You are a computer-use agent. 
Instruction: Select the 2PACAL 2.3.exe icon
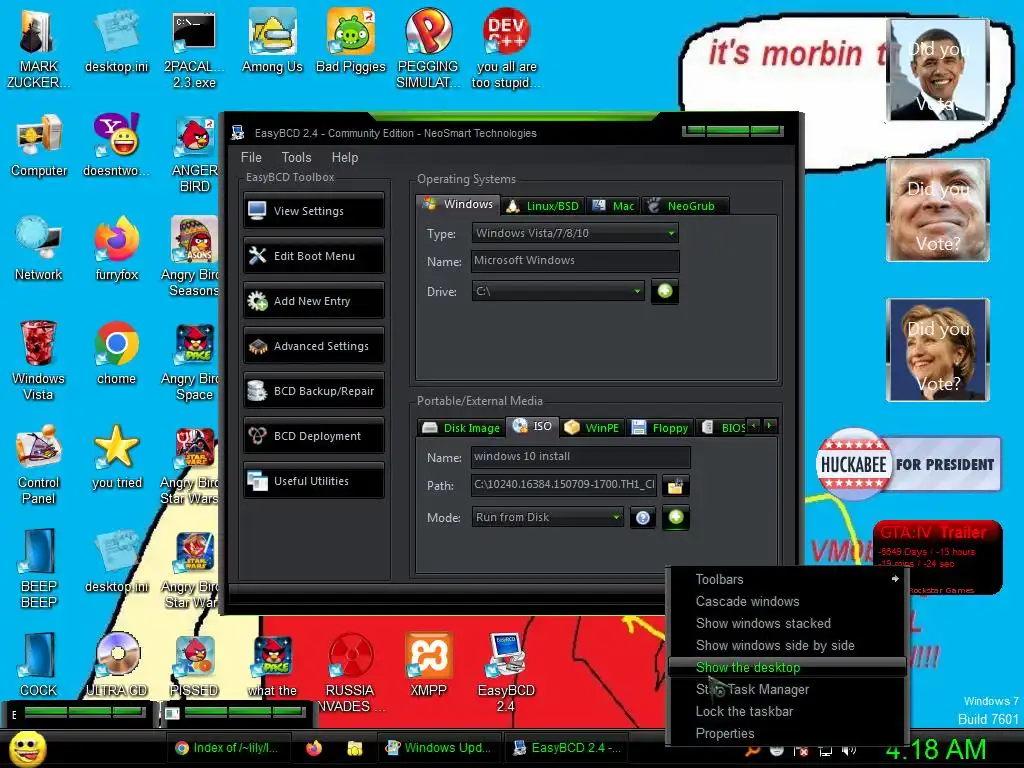pyautogui.click(x=194, y=49)
